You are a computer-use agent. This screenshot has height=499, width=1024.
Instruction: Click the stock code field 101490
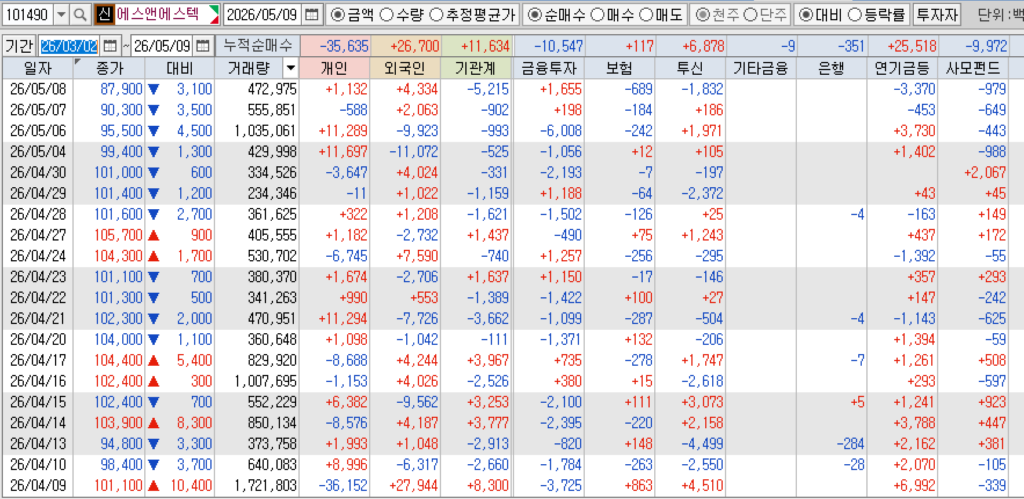[28, 14]
